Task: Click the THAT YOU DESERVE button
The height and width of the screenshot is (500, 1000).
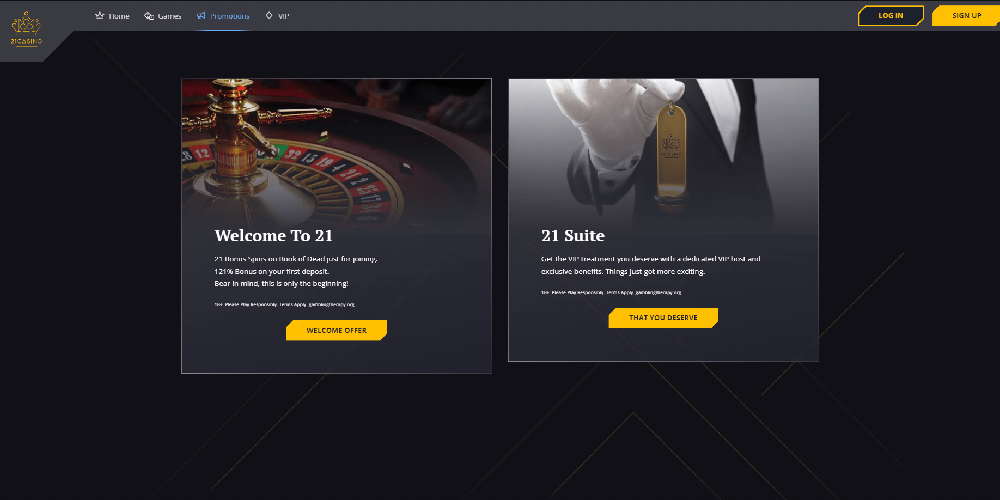Action: coord(663,318)
